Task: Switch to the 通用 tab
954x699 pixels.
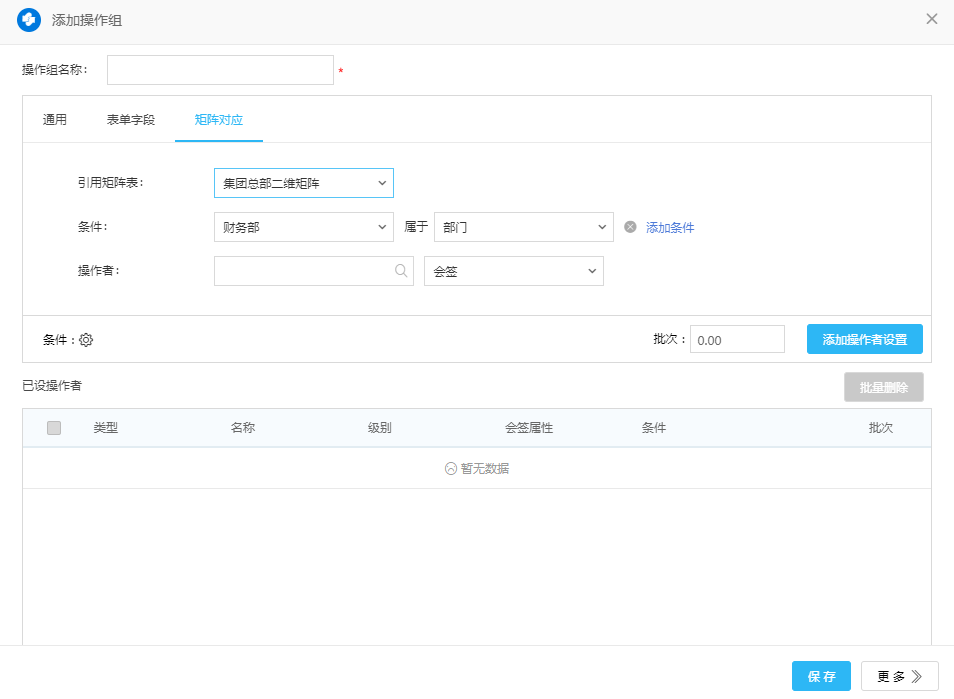Action: coord(55,120)
